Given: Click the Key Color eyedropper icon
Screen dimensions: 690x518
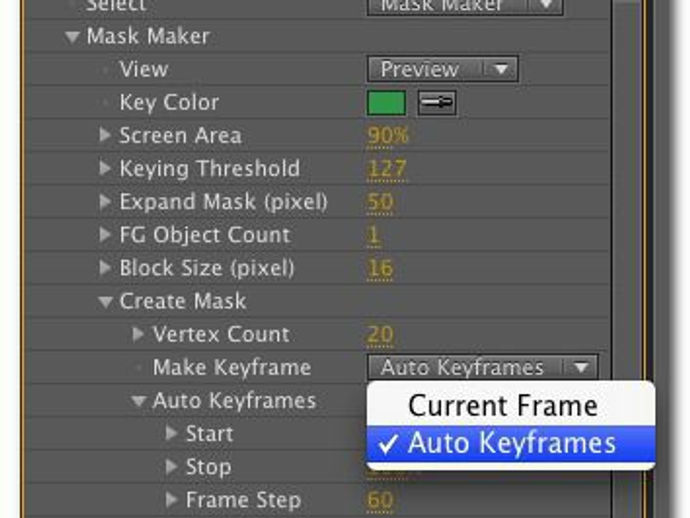Looking at the screenshot, I should [x=437, y=103].
